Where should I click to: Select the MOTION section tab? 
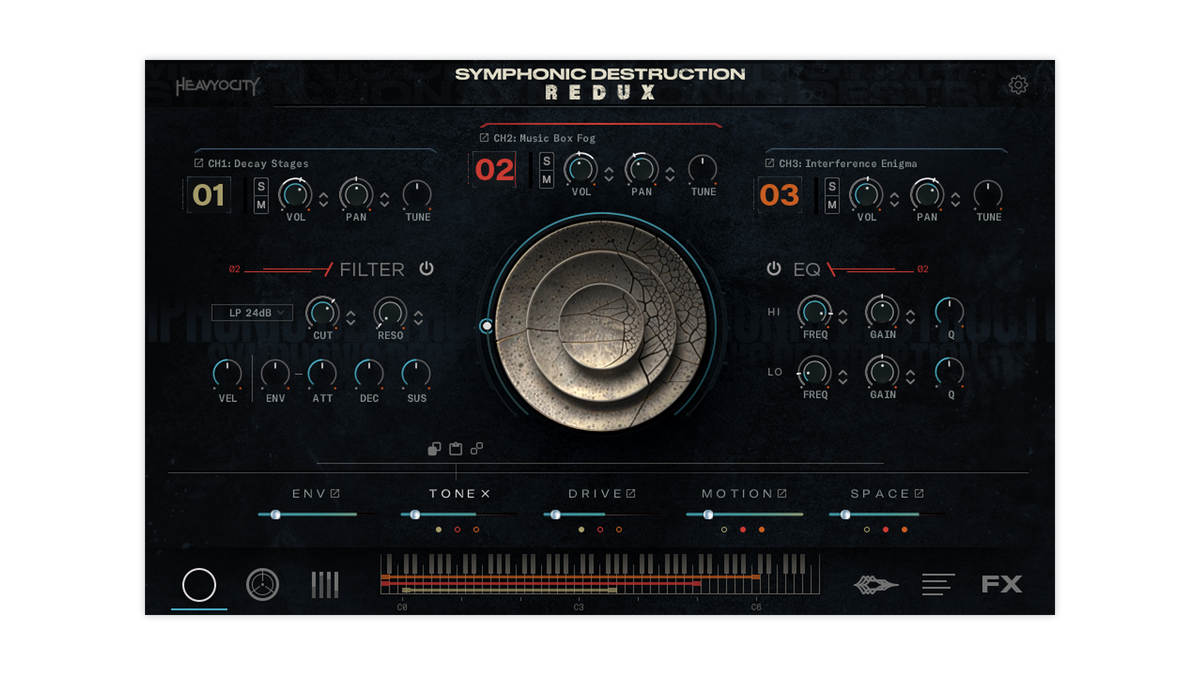click(737, 494)
